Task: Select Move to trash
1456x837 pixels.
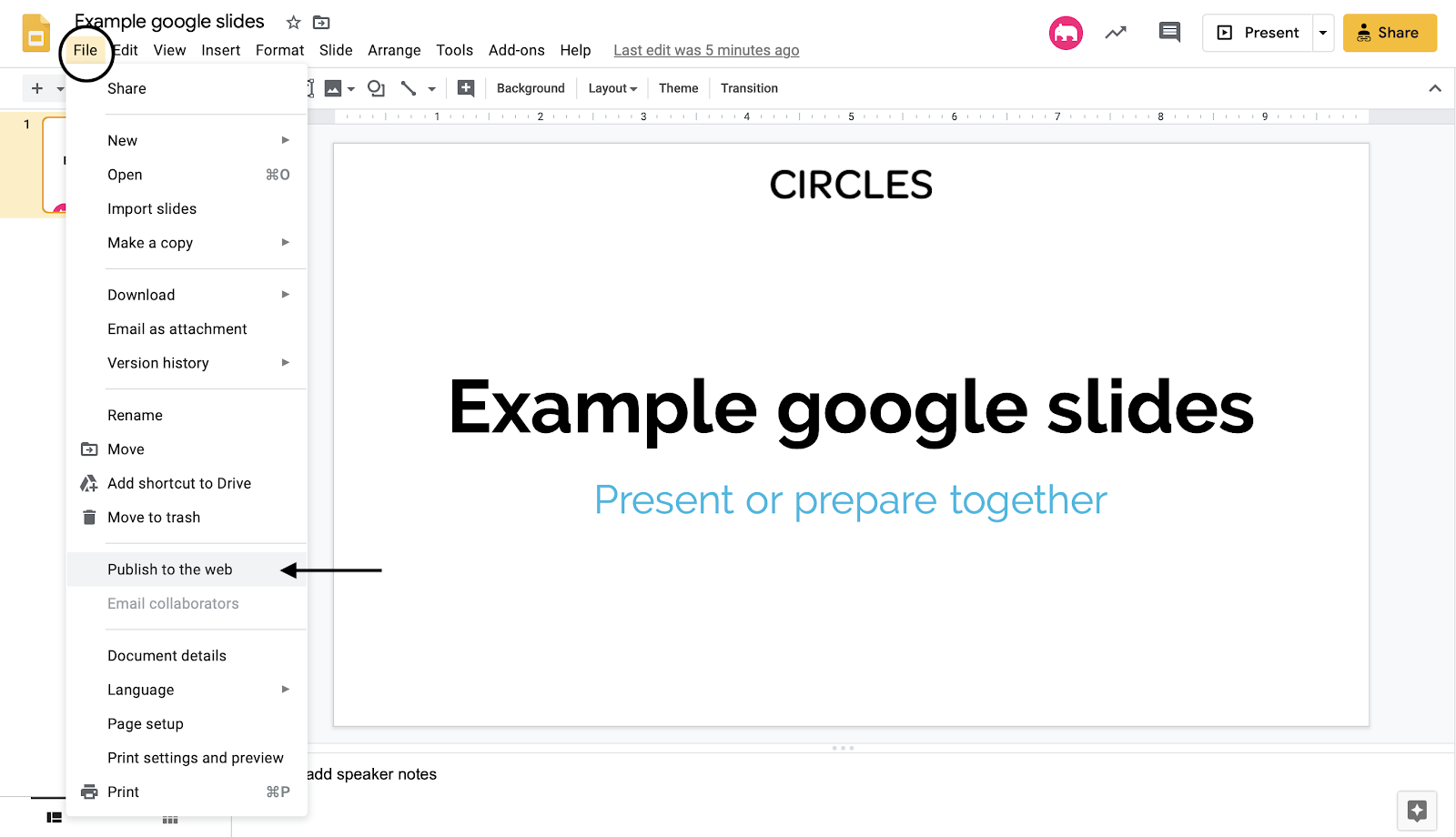Action: 187,518
